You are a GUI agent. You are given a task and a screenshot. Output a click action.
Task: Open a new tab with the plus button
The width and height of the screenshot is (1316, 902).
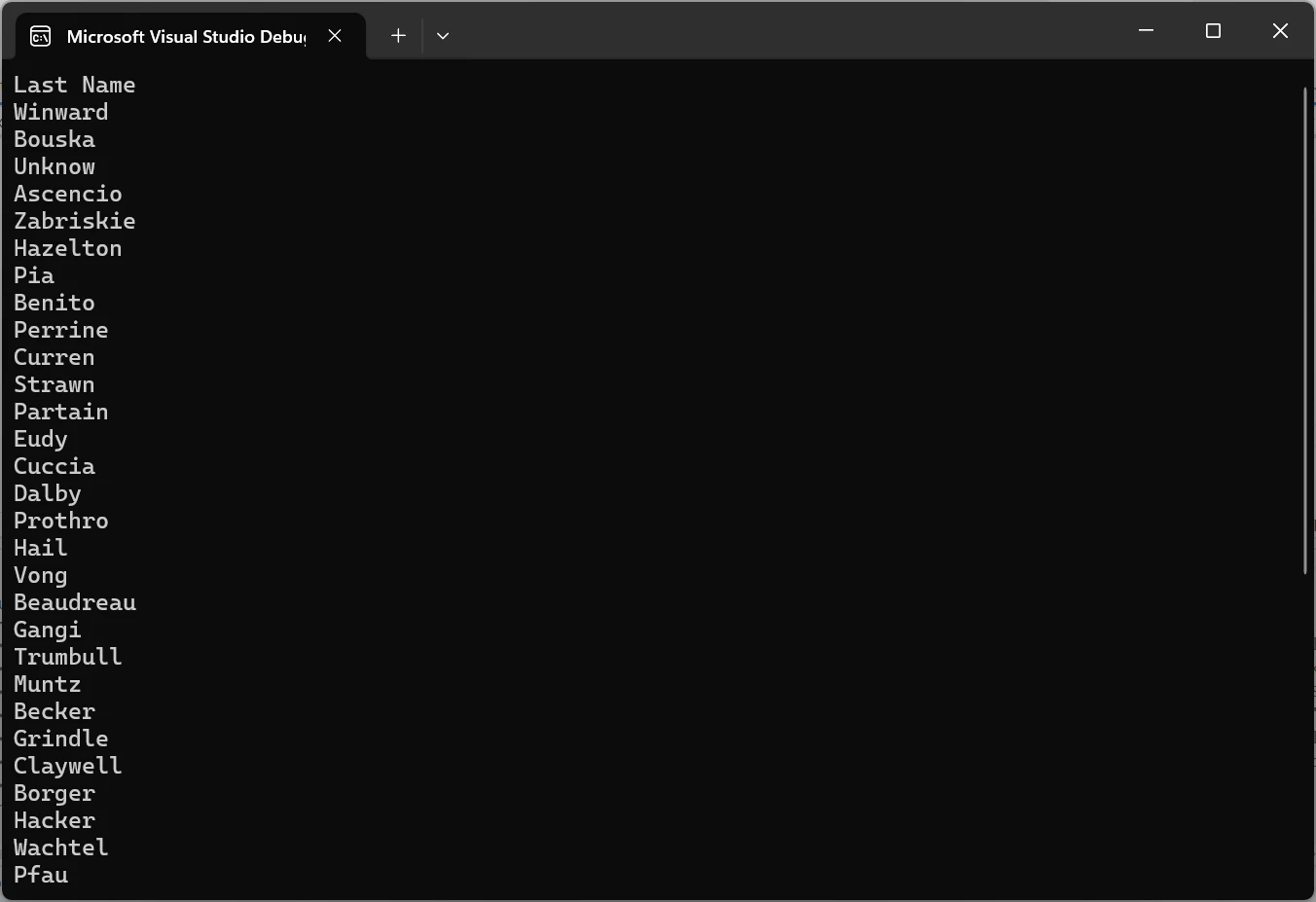pyautogui.click(x=398, y=36)
